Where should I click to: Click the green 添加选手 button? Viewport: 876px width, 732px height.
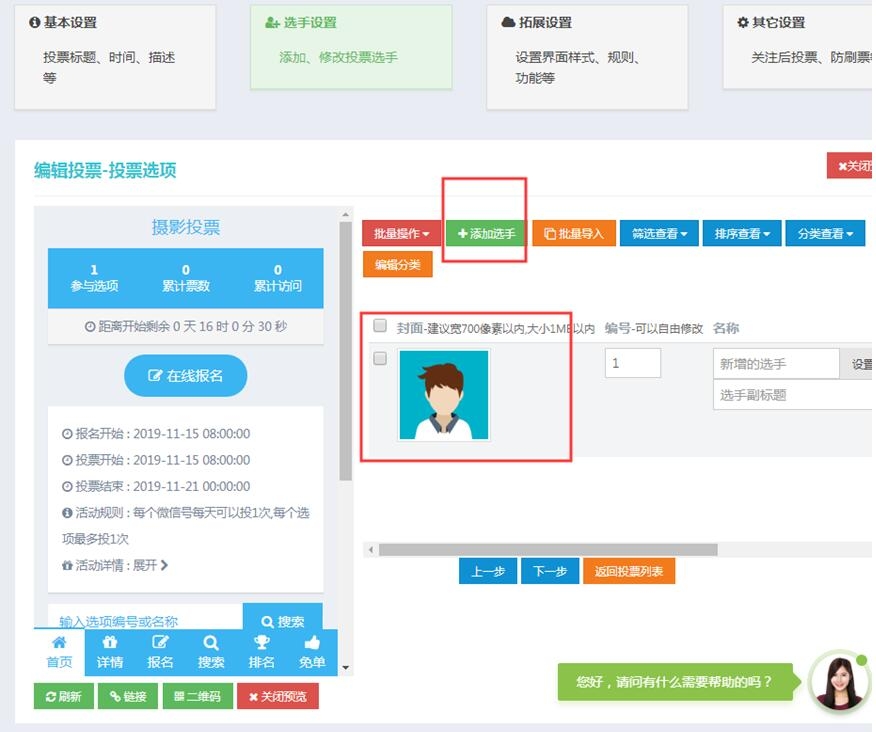point(486,233)
